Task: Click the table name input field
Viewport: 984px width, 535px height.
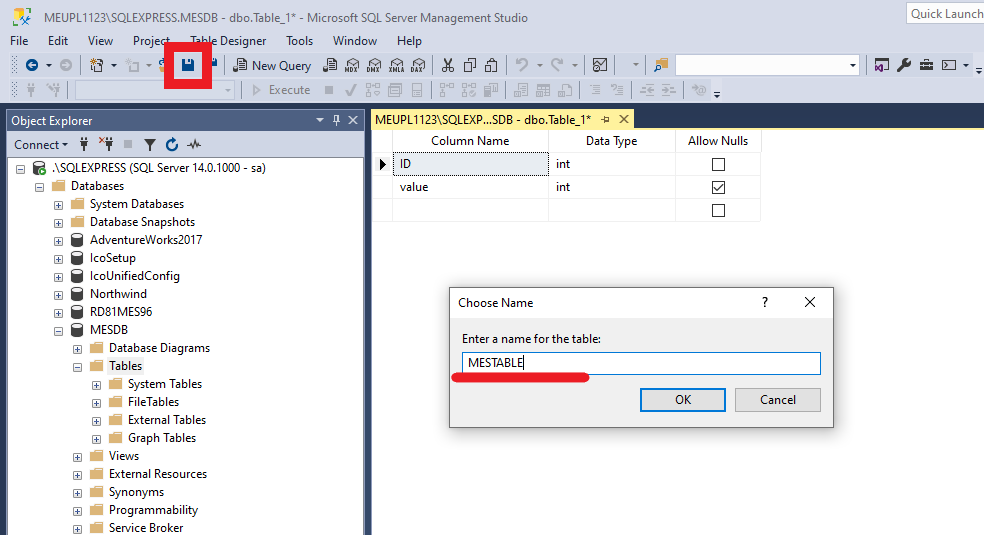Action: coord(641,363)
